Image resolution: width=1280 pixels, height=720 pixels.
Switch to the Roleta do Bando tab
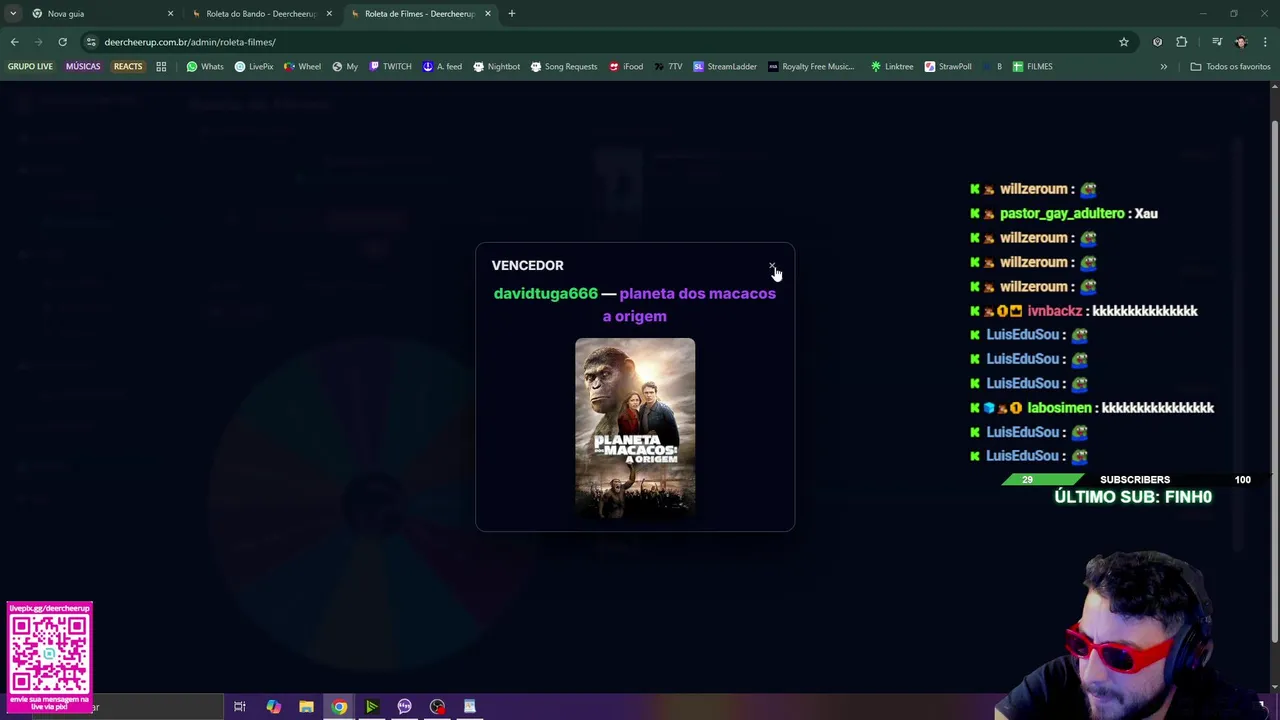click(x=260, y=14)
